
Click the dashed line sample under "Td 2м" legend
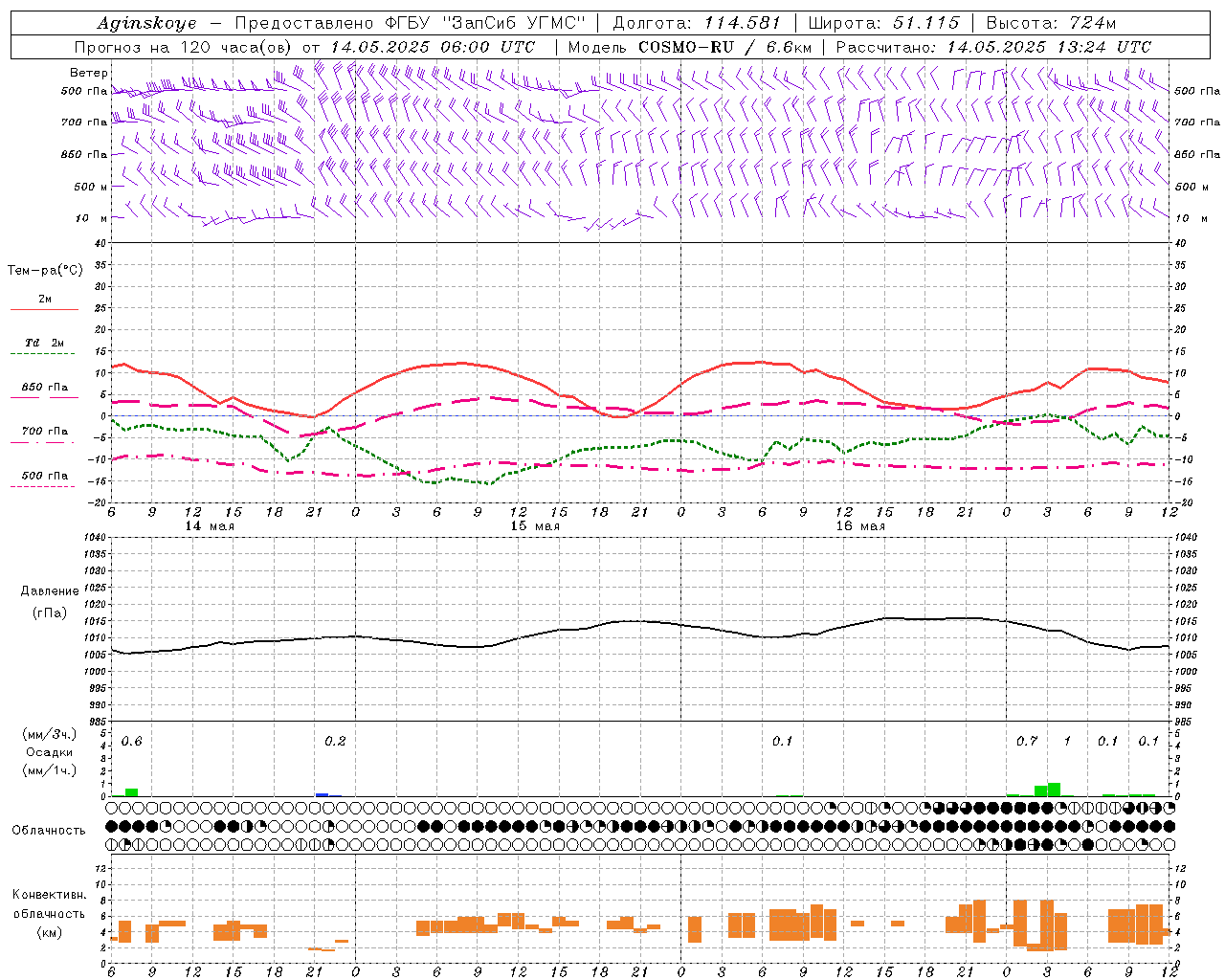44,354
